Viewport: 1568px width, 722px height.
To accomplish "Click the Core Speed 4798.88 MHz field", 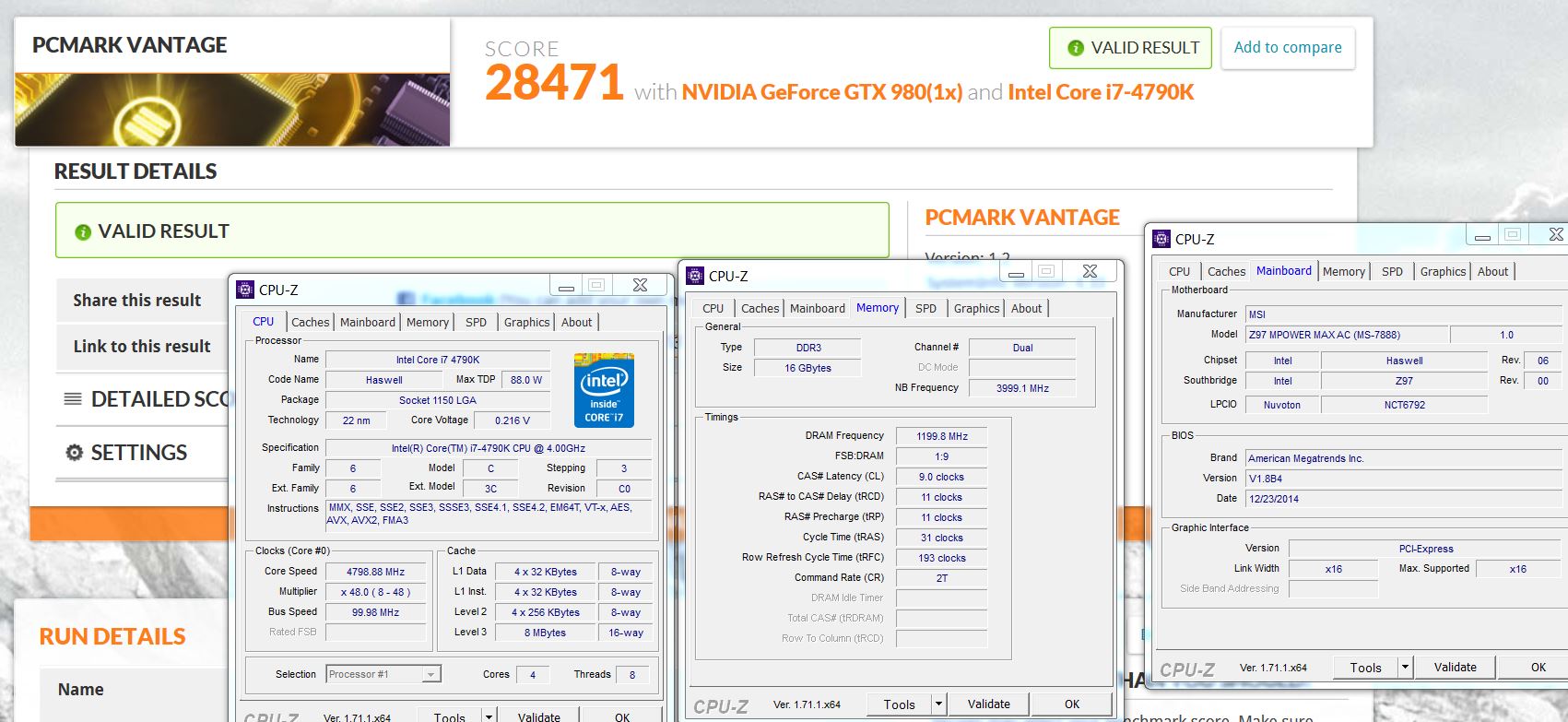I will (375, 572).
